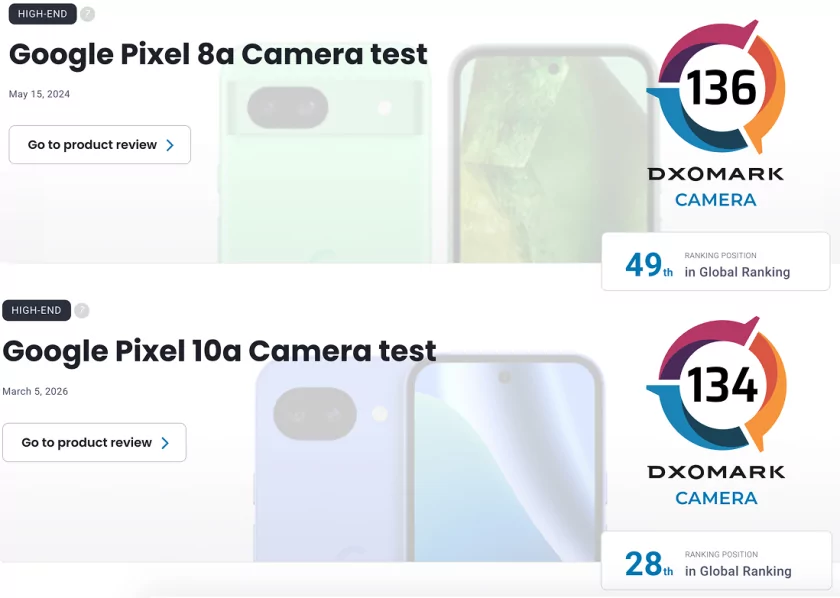Screen dimensions: 840x598
Task: Open the Google Pixel 10a Camera test title
Action: (x=219, y=352)
